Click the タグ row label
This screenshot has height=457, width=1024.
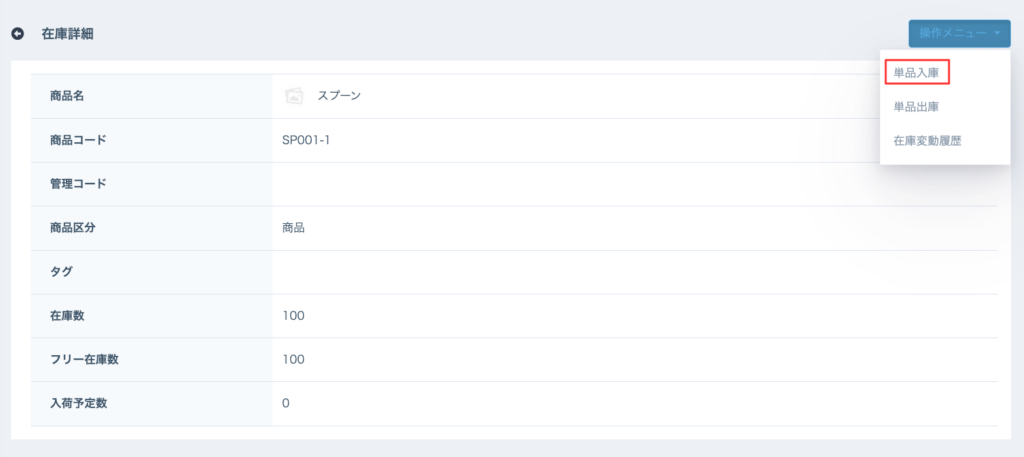[x=61, y=272]
